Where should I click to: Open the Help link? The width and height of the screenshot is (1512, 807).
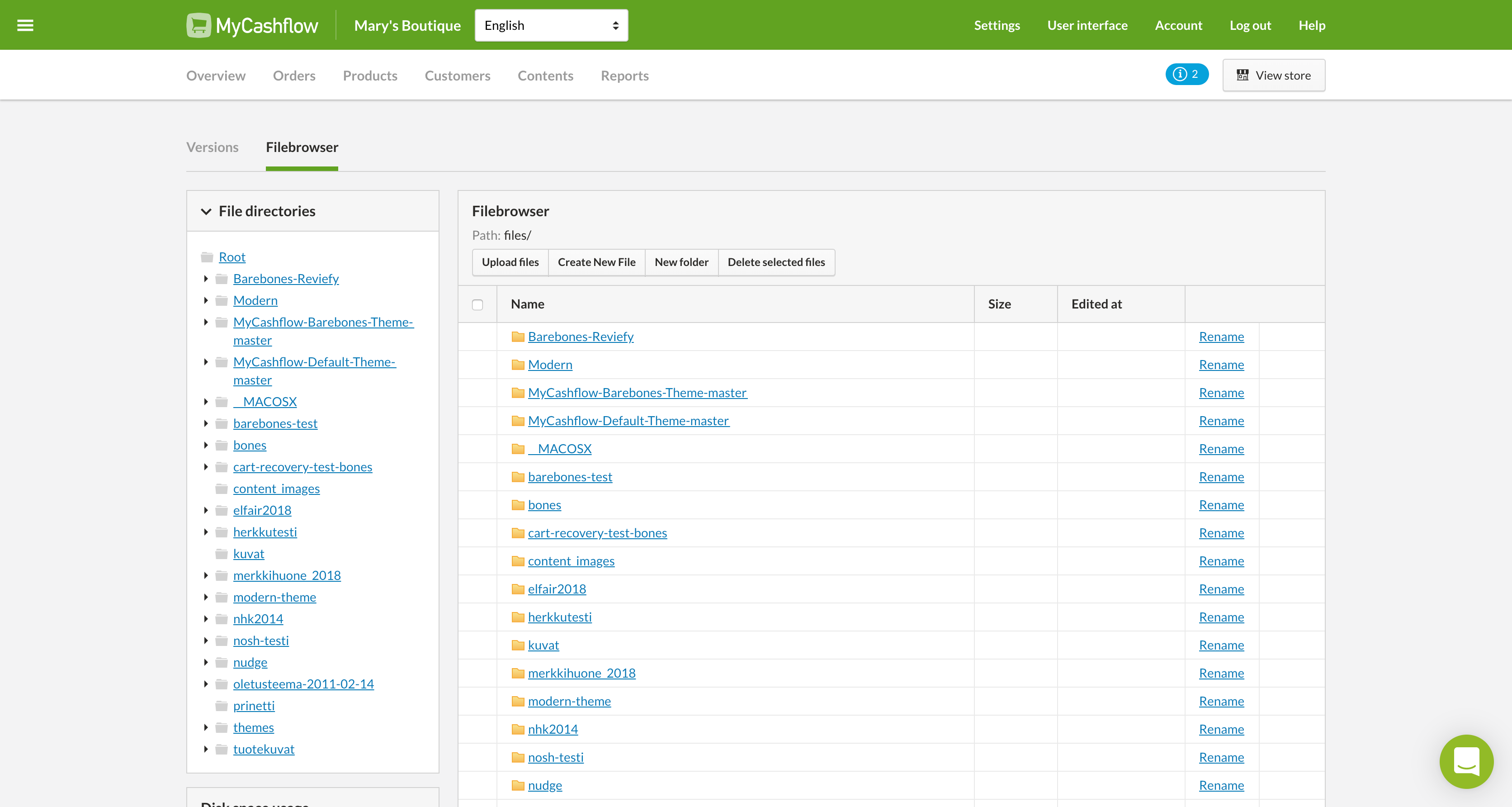(1312, 25)
